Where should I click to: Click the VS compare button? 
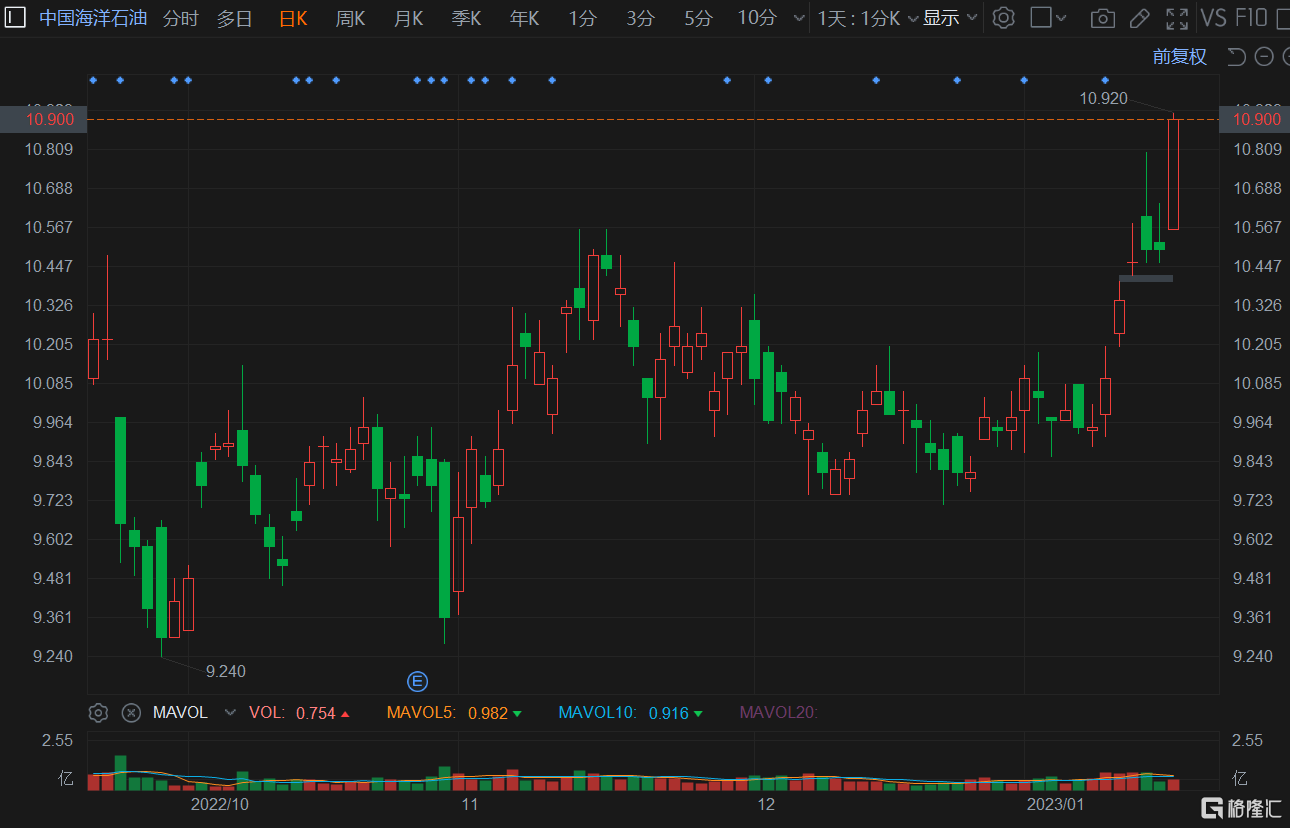(x=1212, y=18)
